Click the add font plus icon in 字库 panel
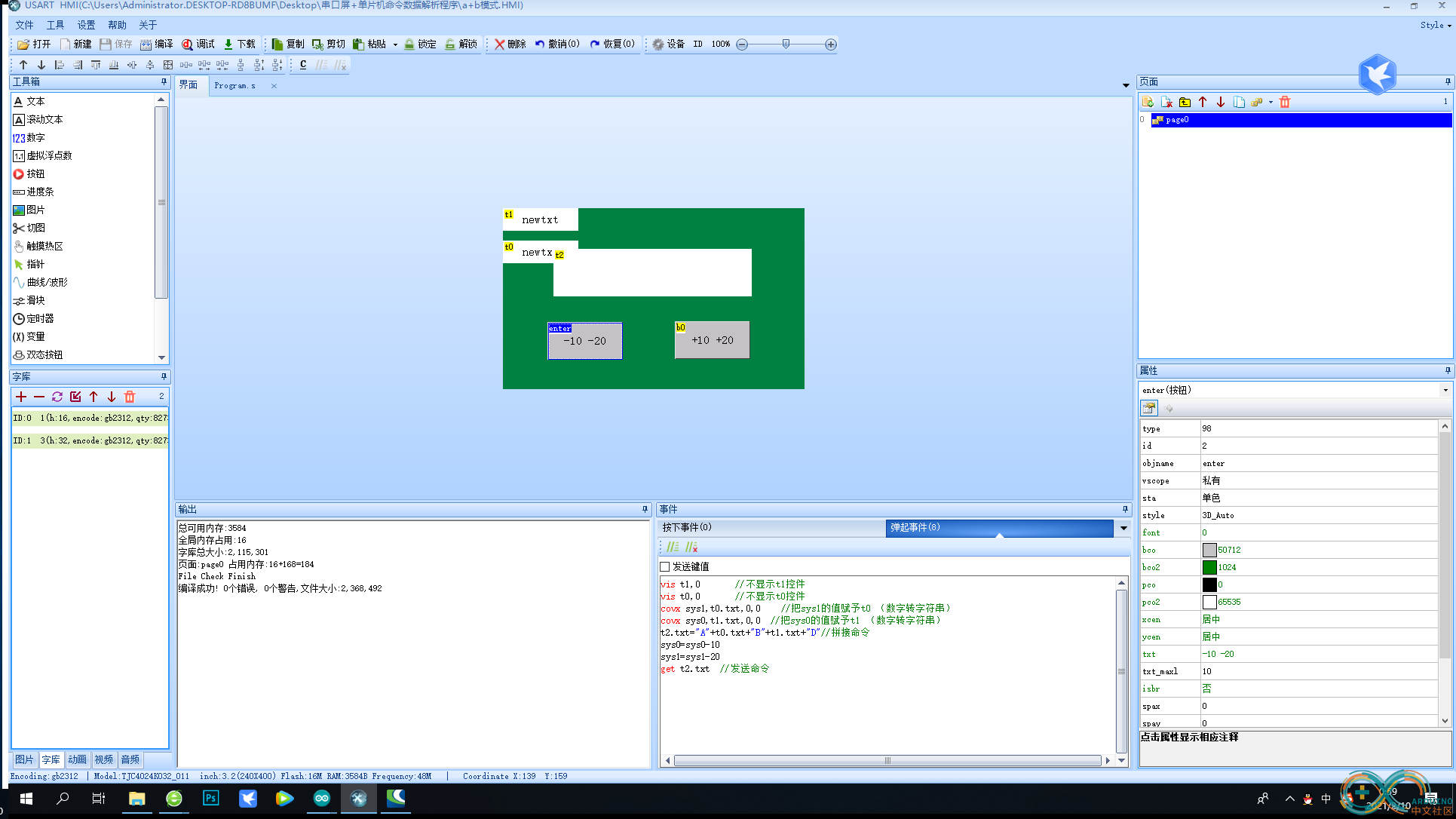 pos(21,397)
